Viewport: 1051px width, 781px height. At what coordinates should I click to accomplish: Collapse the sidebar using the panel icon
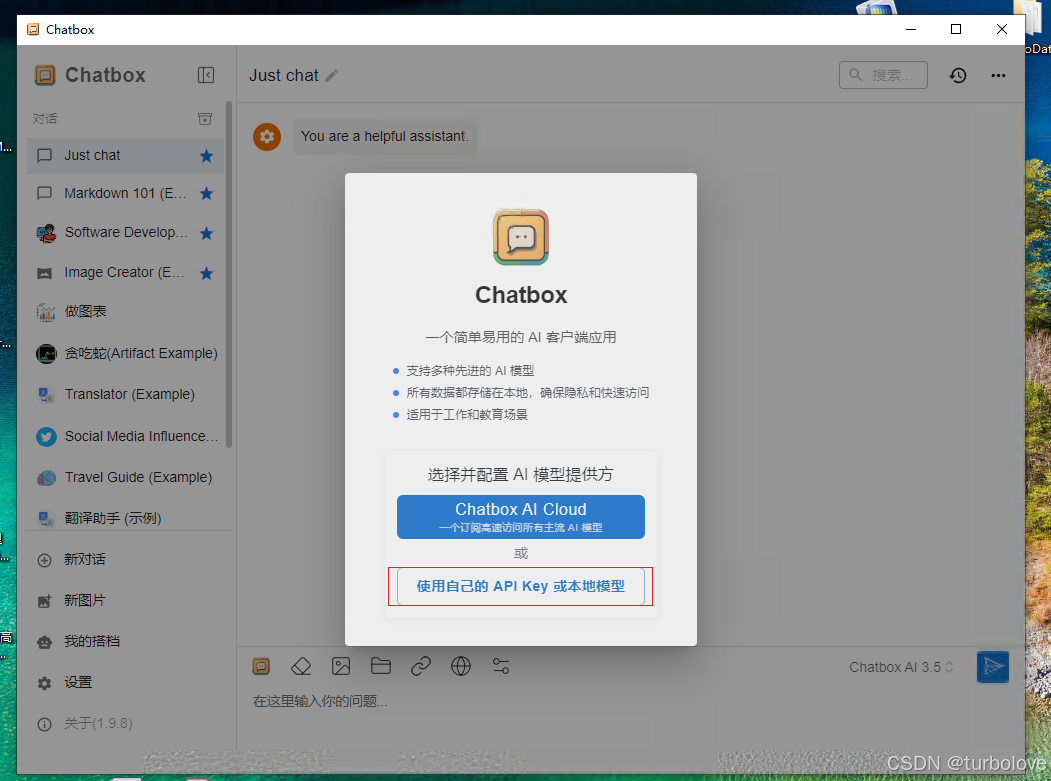tap(206, 75)
